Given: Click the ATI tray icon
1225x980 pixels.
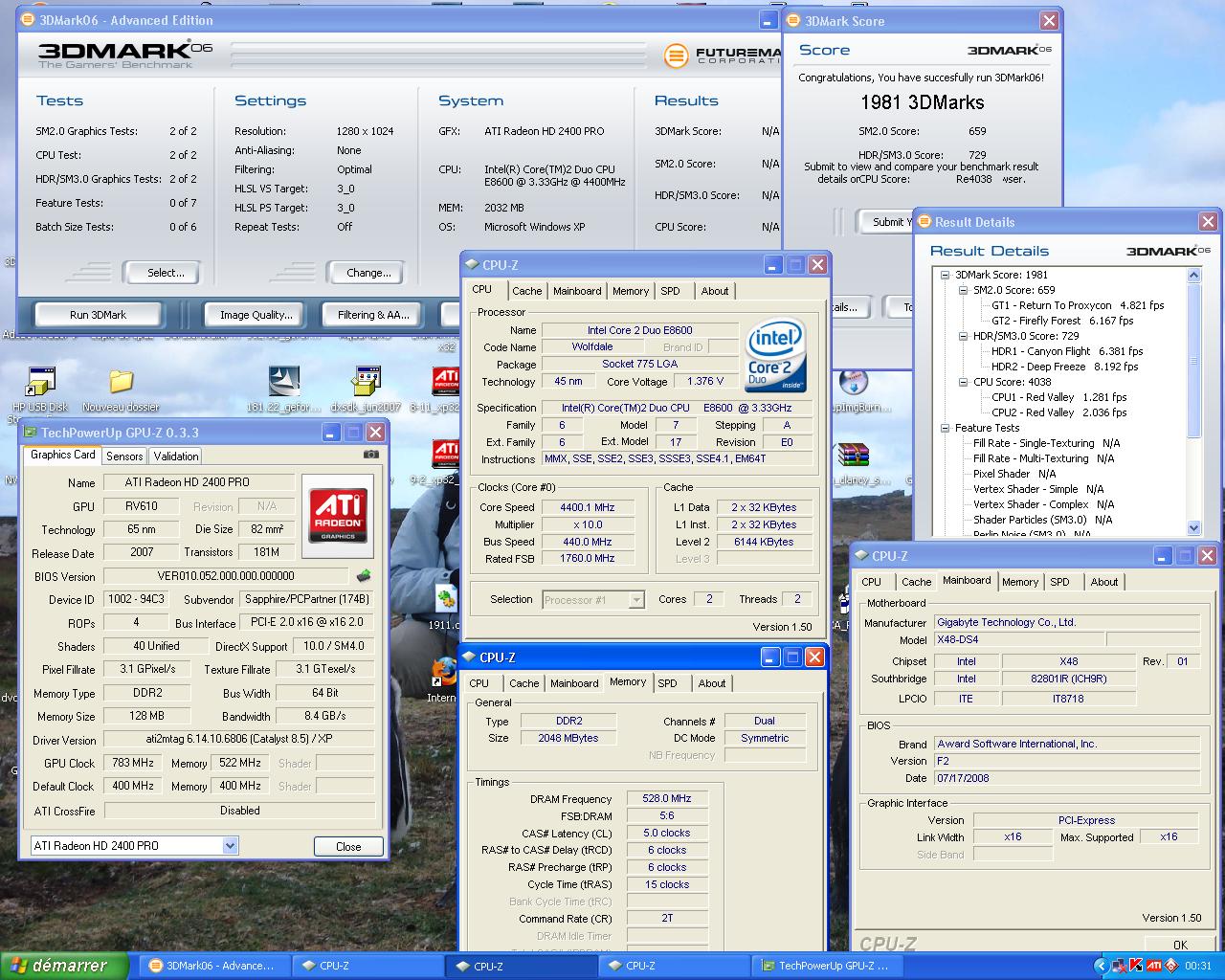Looking at the screenshot, I should tap(1154, 966).
